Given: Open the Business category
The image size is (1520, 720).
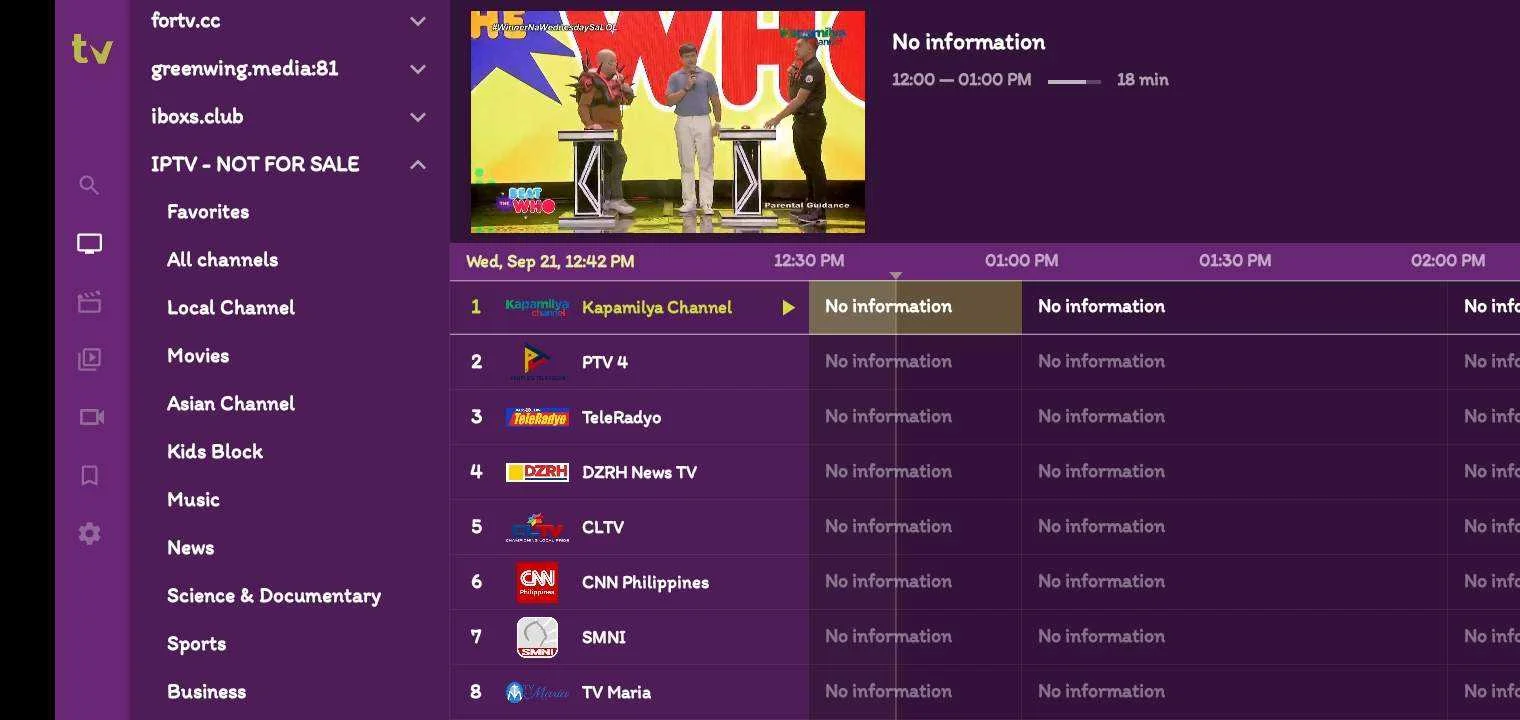Looking at the screenshot, I should (206, 692).
